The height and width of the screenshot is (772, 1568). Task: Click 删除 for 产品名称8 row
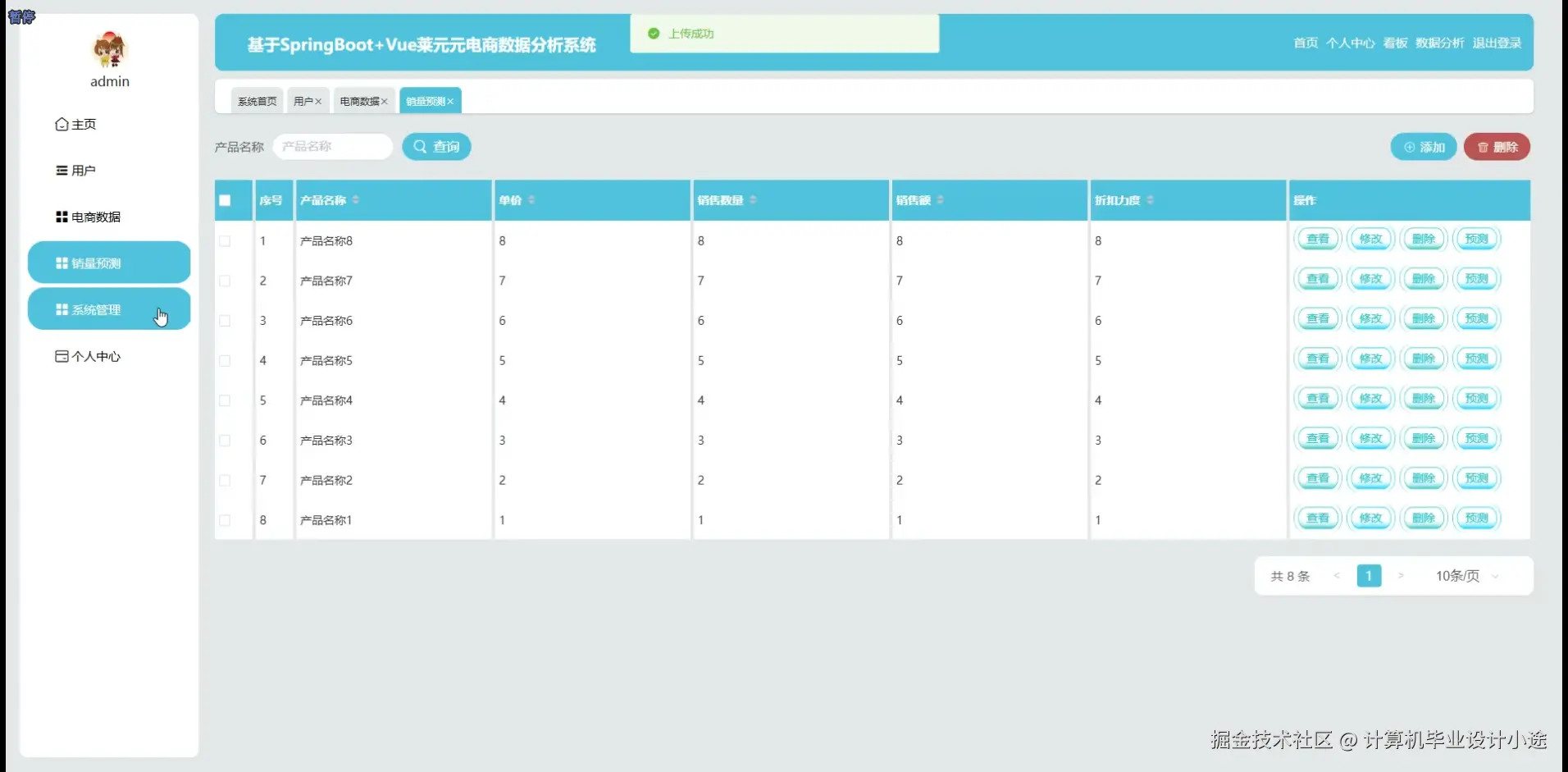(1424, 239)
